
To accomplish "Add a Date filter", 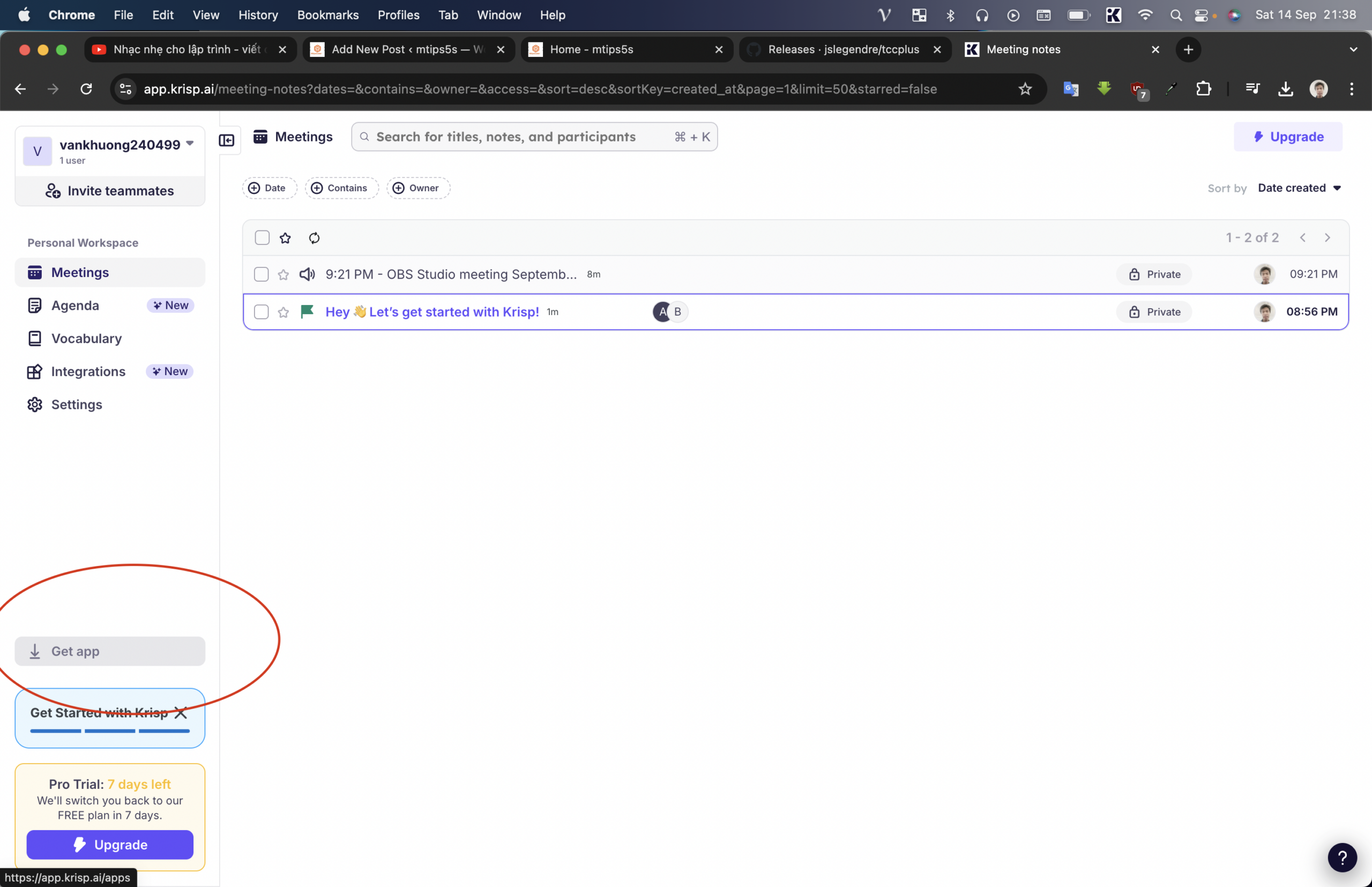I will pos(269,188).
